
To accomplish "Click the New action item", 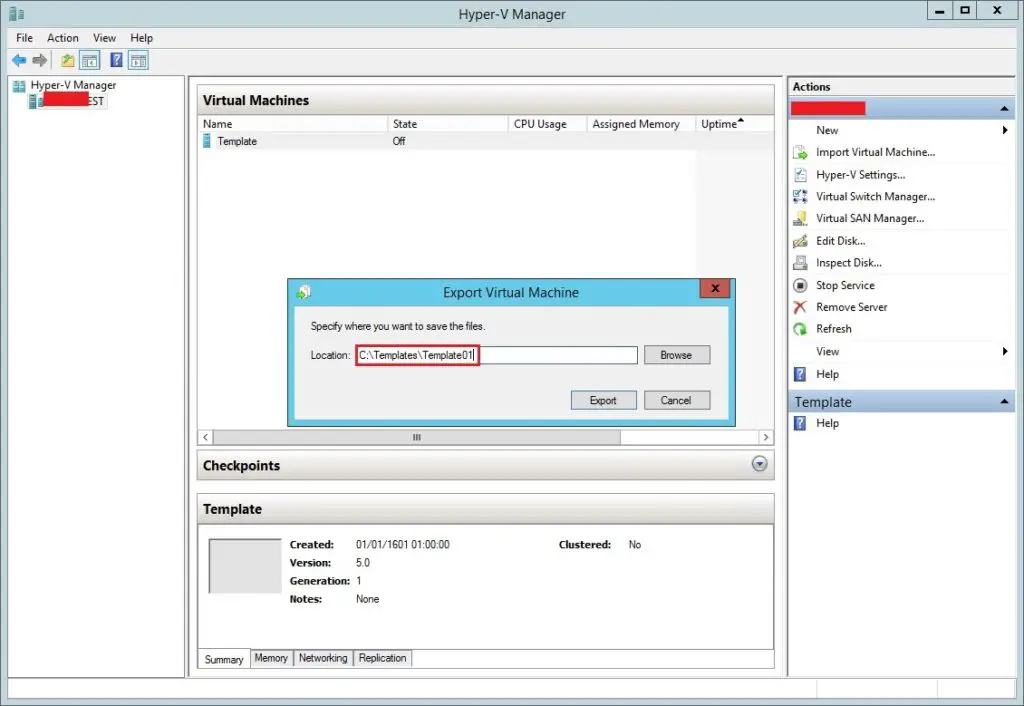I will click(827, 130).
